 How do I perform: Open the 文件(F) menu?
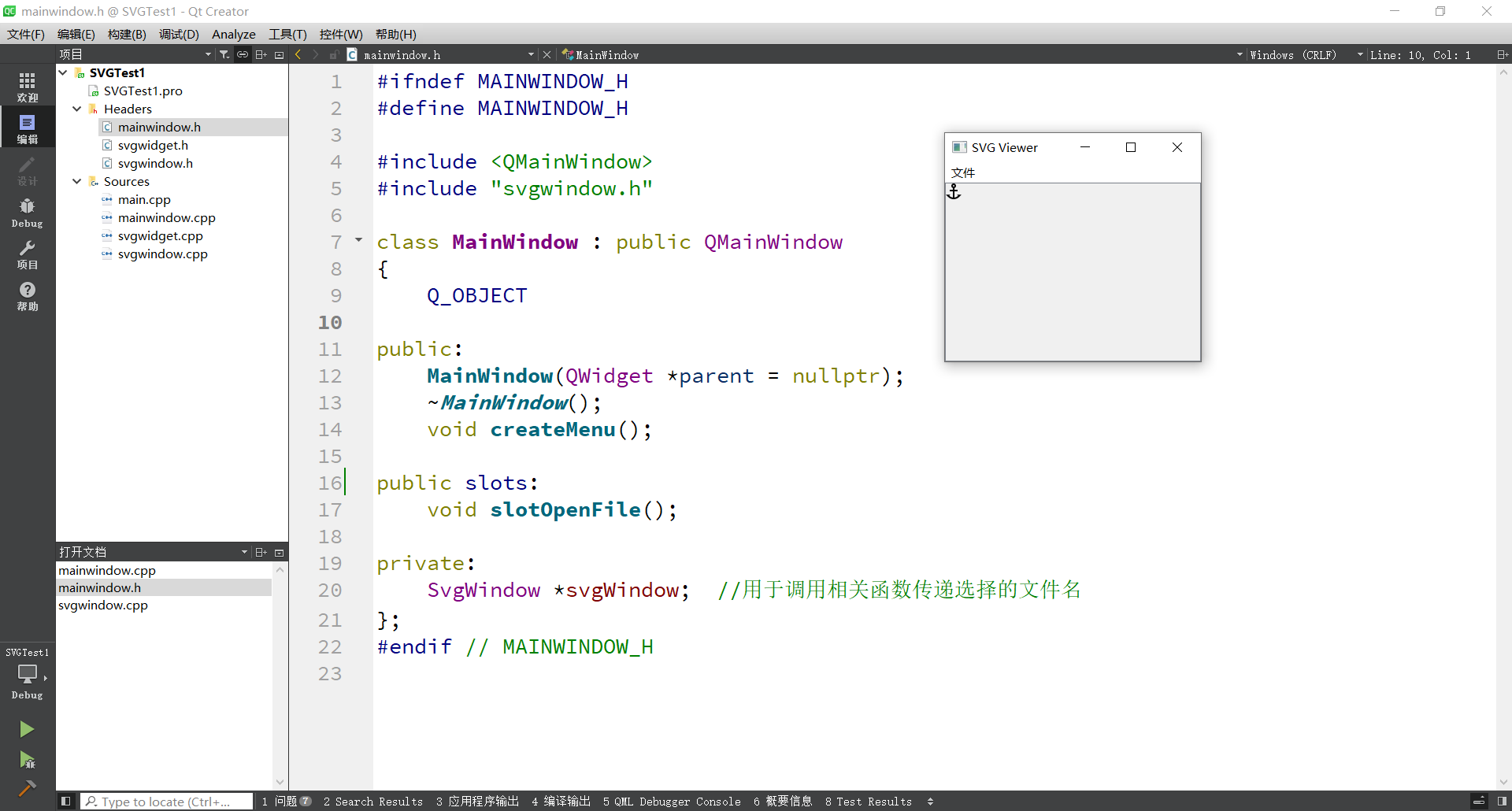[26, 35]
